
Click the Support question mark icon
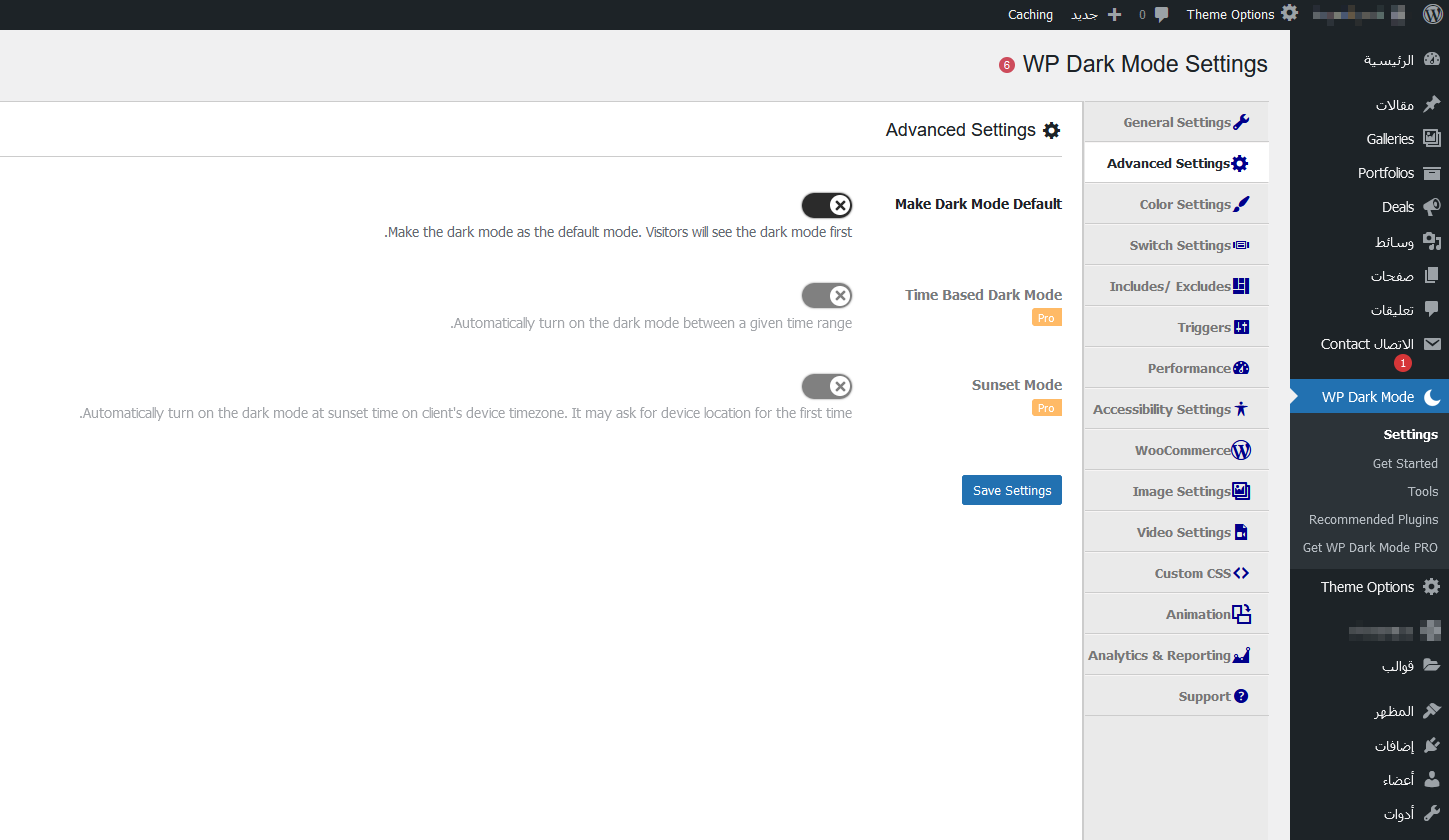[x=1241, y=696]
